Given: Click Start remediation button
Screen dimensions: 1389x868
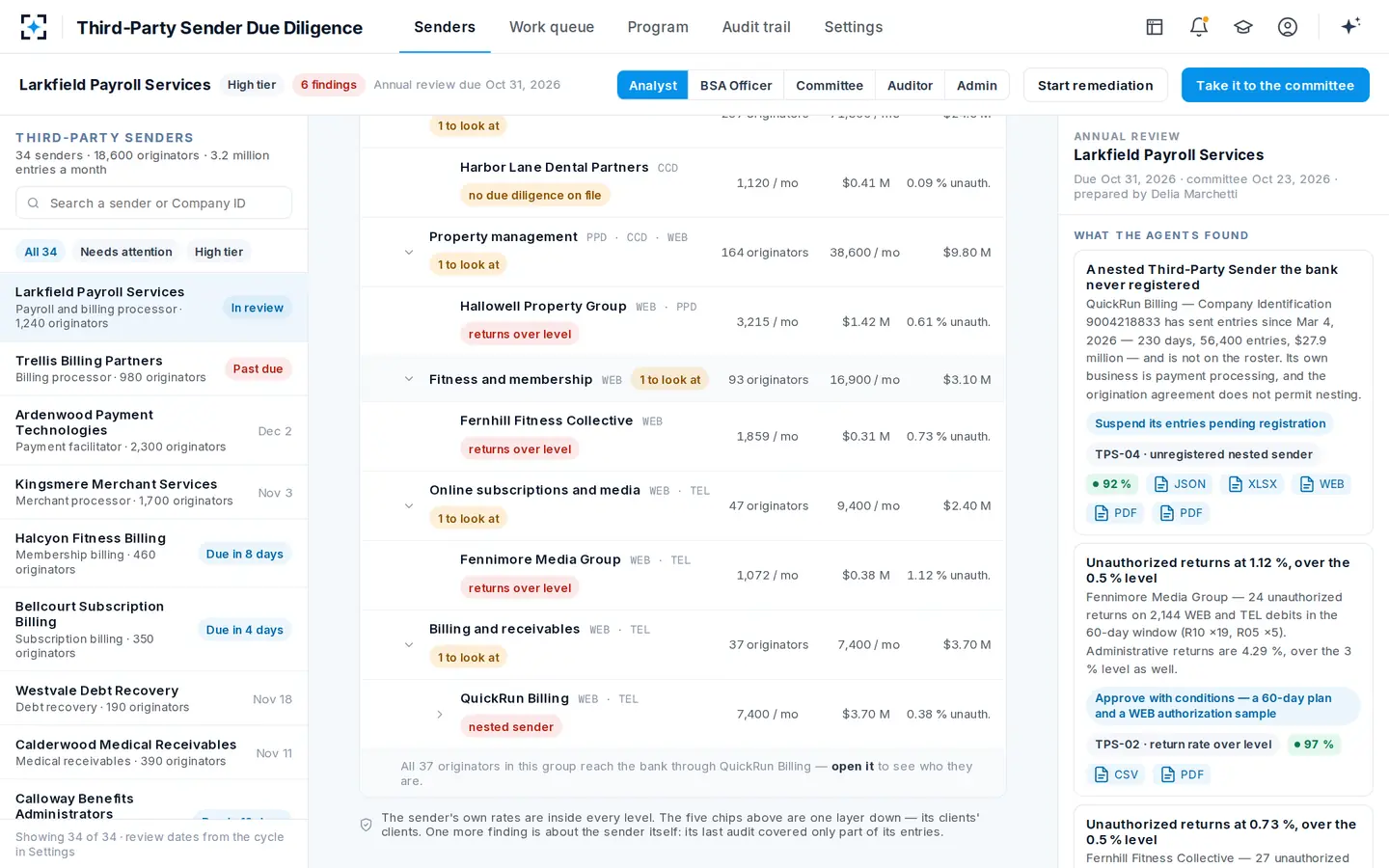Looking at the screenshot, I should pos(1095,85).
